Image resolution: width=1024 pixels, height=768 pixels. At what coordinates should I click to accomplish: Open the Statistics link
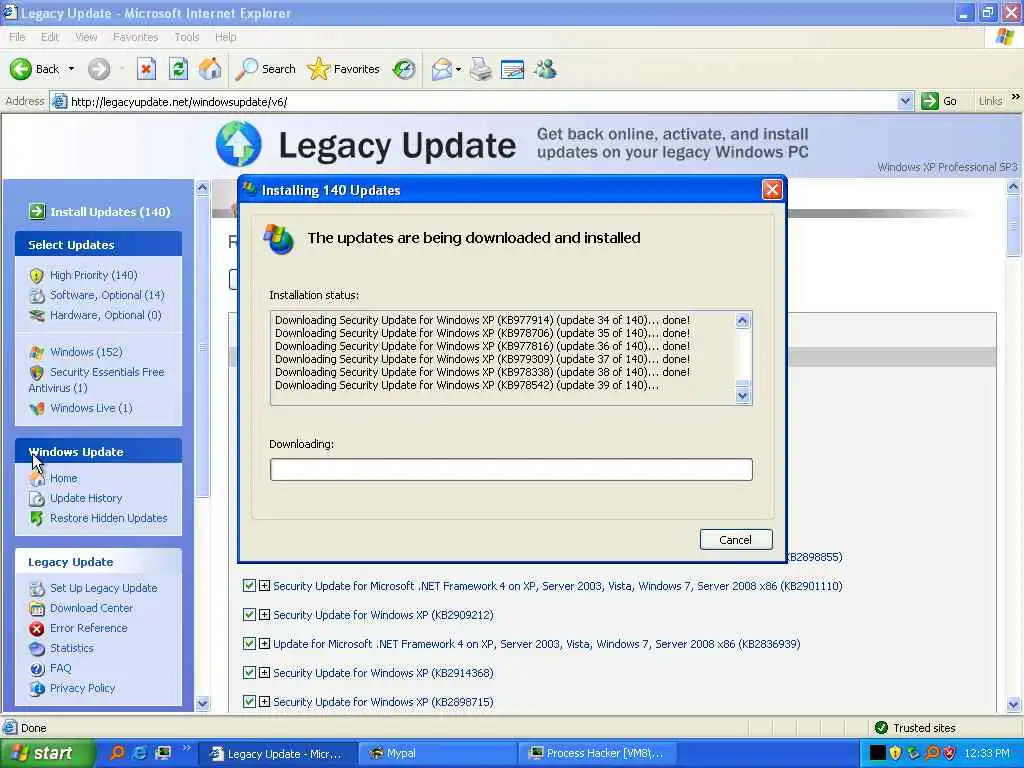72,648
